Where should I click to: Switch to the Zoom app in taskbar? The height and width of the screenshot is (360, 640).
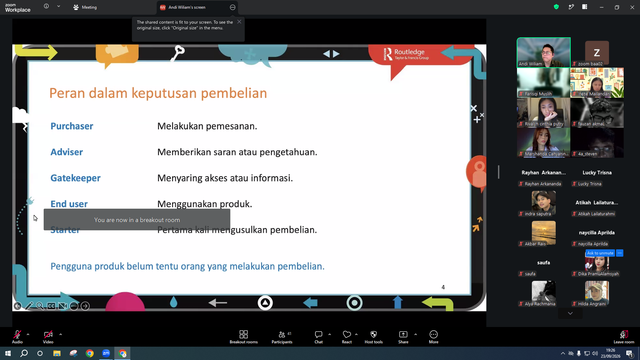click(x=106, y=353)
